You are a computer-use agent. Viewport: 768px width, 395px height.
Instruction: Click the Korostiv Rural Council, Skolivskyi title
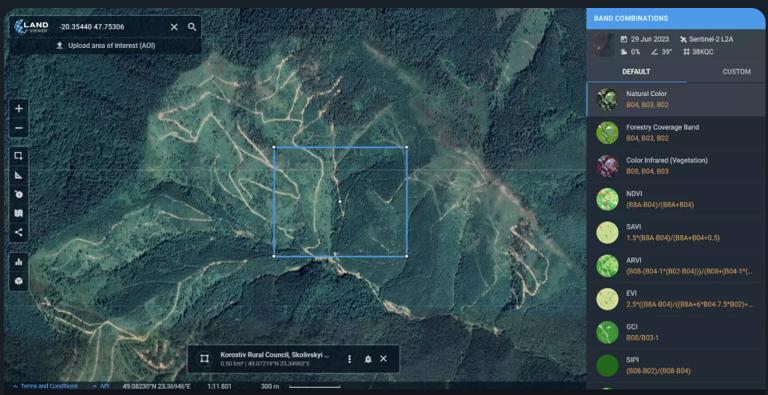pos(274,355)
